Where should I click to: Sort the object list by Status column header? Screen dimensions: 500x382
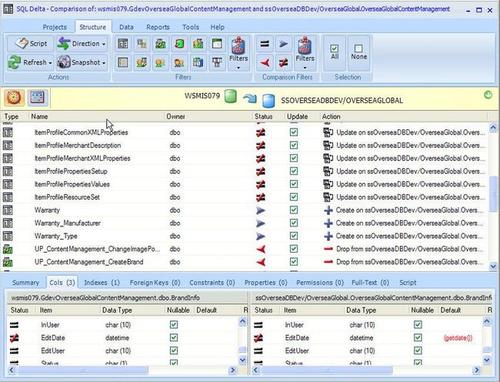click(x=263, y=117)
